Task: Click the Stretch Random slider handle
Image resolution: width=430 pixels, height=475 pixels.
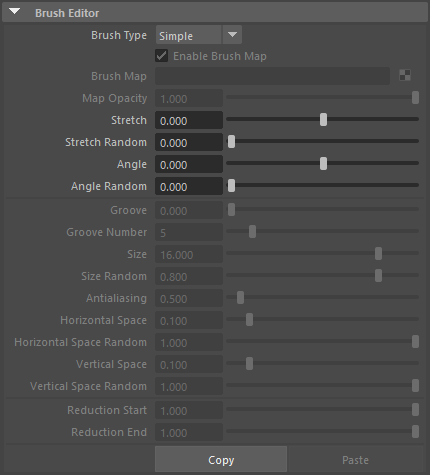Action: [x=231, y=141]
